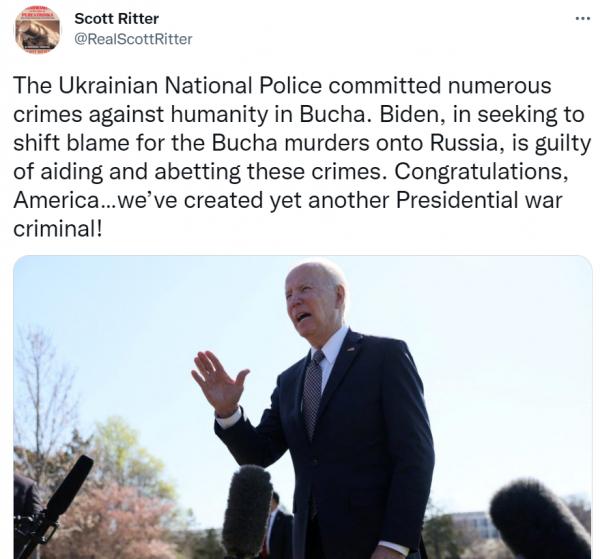Click the word "Congratulations," in the tweet

[481, 171]
